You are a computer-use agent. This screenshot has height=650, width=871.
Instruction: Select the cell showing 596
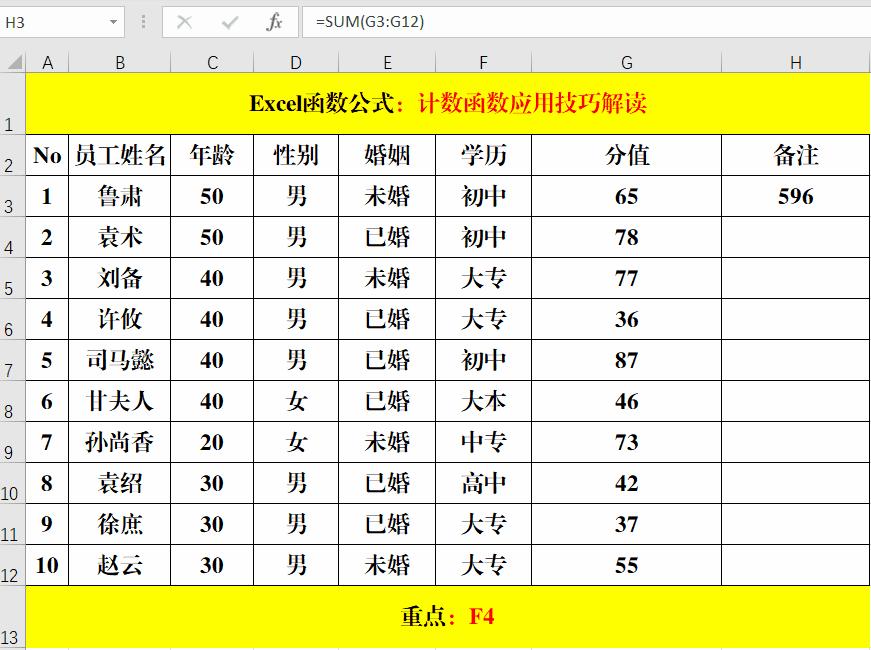(x=795, y=196)
